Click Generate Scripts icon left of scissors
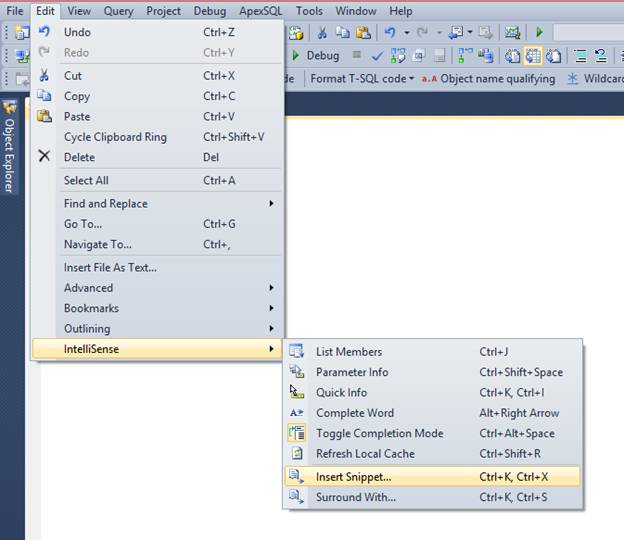Image resolution: width=624 pixels, height=540 pixels. tap(296, 33)
